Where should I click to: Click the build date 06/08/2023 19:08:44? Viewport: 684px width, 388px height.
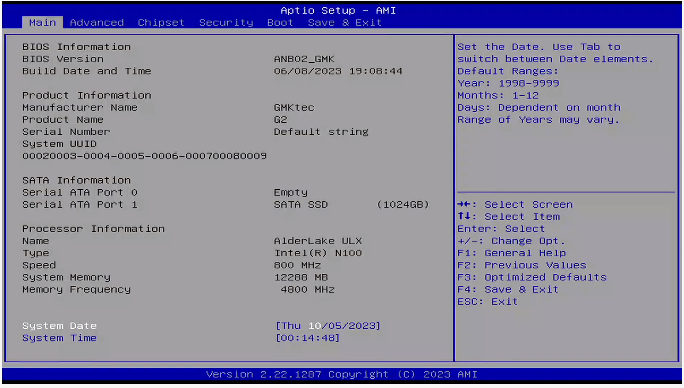pyautogui.click(x=338, y=71)
